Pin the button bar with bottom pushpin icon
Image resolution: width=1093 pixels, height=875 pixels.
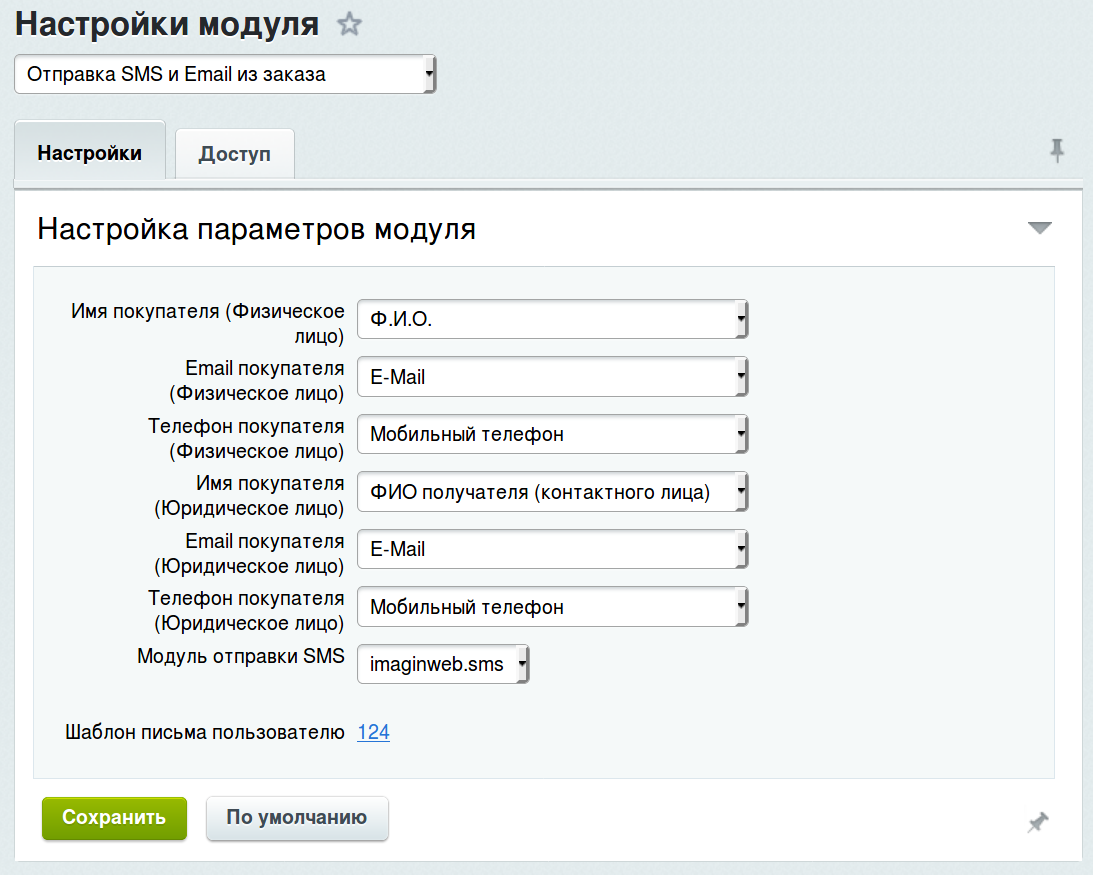click(x=1038, y=822)
